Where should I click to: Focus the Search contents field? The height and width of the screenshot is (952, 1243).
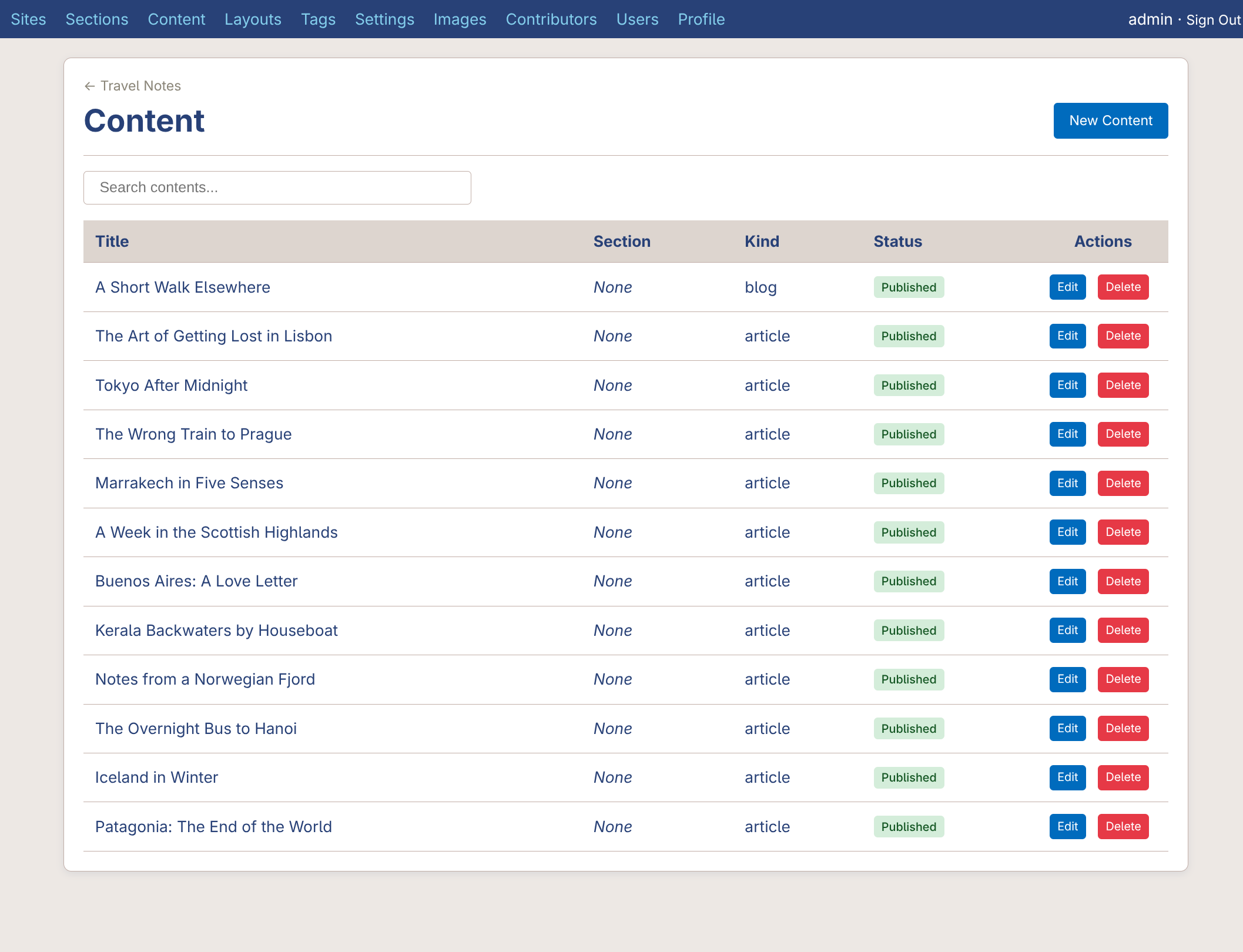tap(277, 187)
